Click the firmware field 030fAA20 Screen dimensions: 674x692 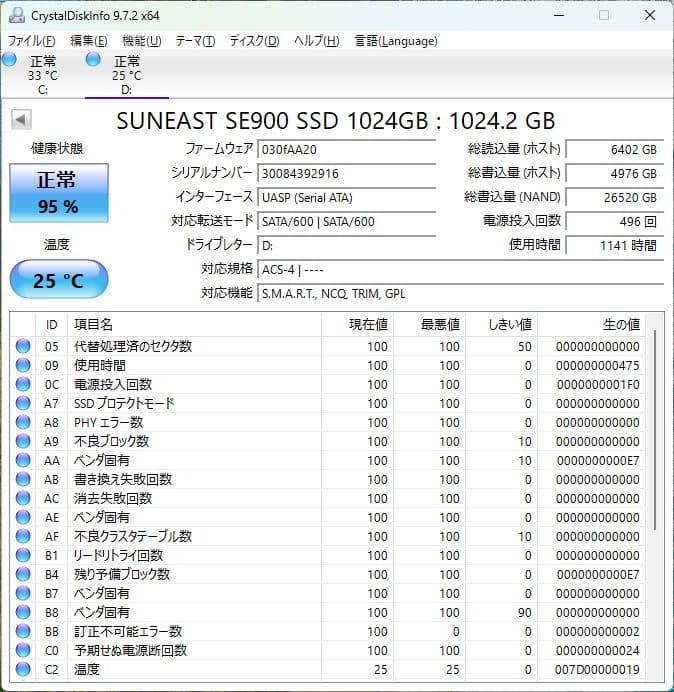[346, 149]
